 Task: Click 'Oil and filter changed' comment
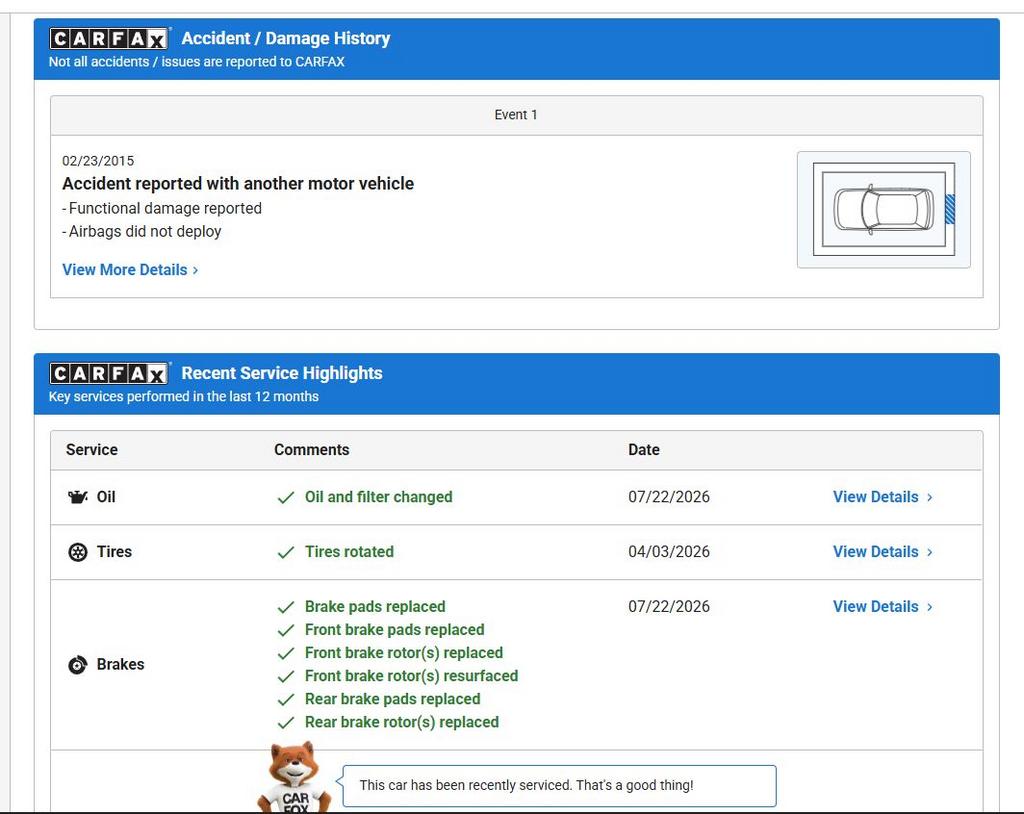pyautogui.click(x=379, y=497)
